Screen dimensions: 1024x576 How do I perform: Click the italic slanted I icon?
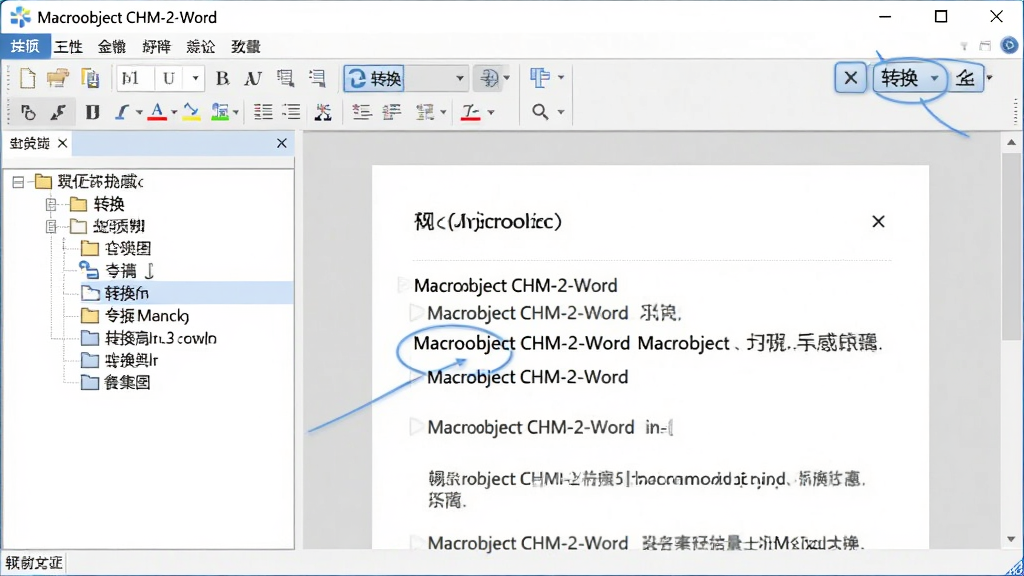click(121, 112)
